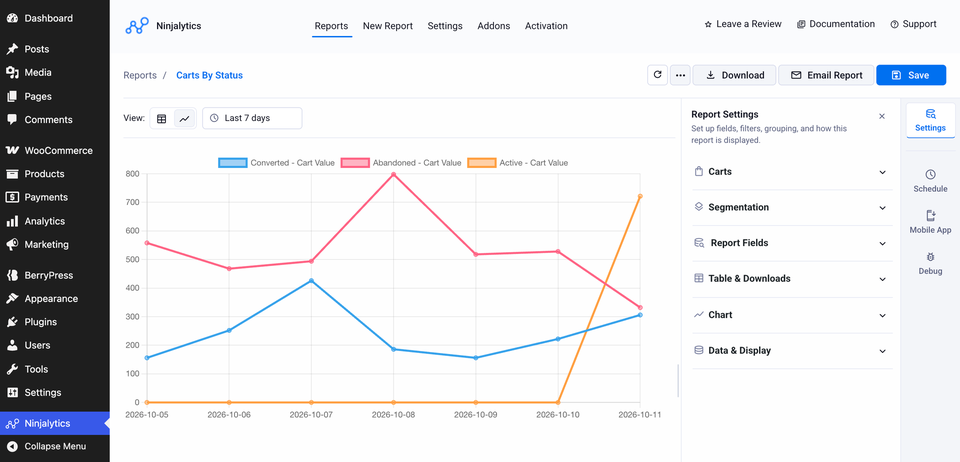Click the Payments dollar icon
This screenshot has width=960, height=462.
point(12,197)
